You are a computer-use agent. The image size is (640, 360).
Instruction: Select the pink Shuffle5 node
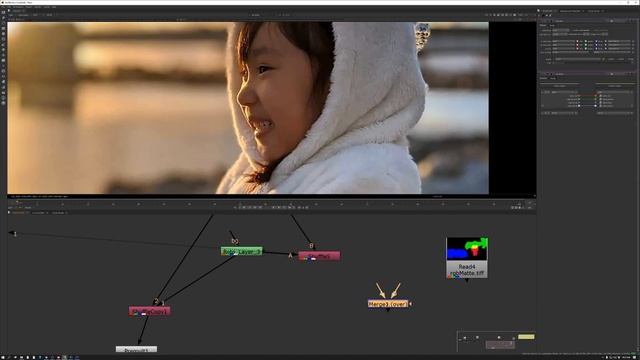(x=319, y=256)
